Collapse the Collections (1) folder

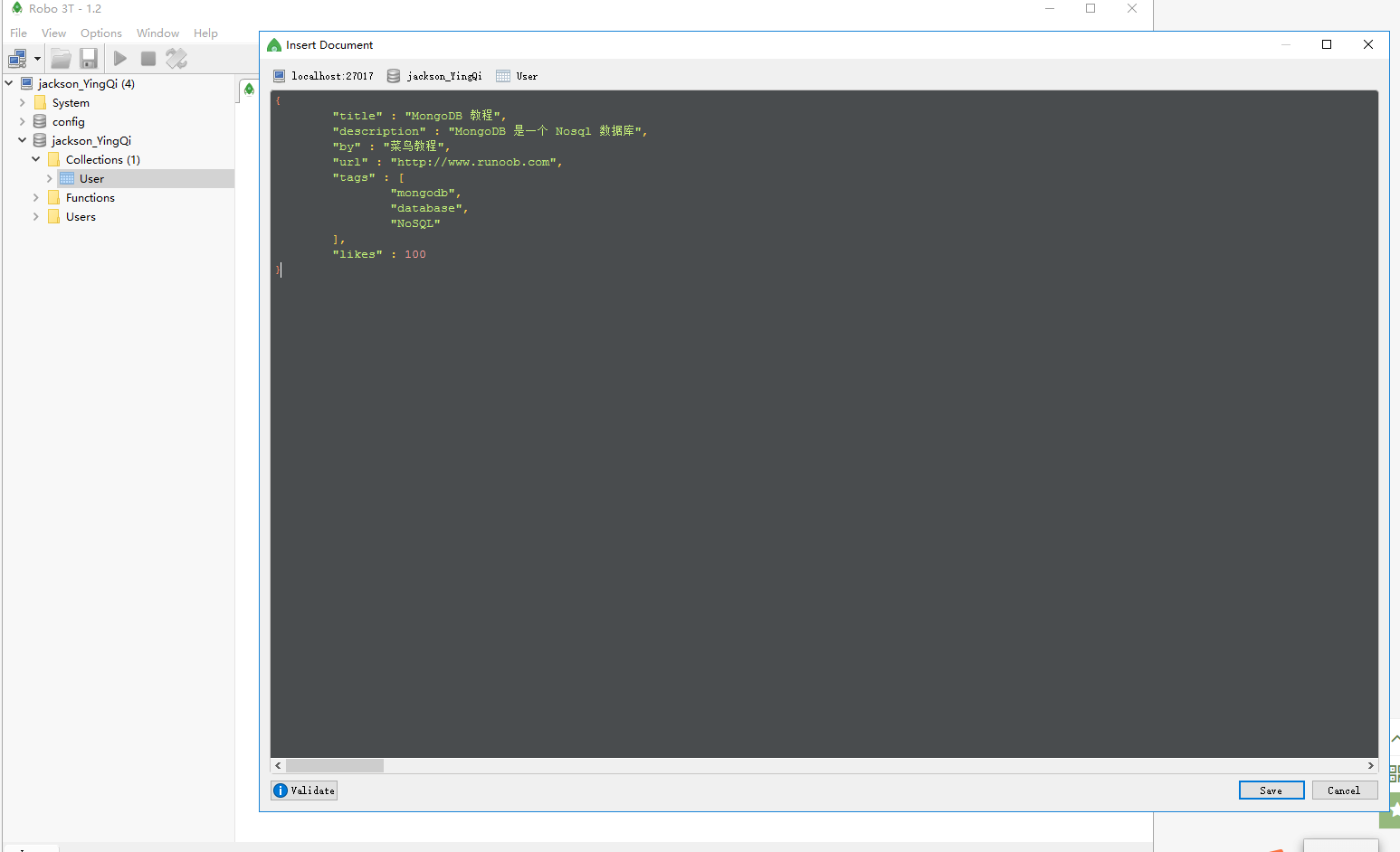[36, 159]
